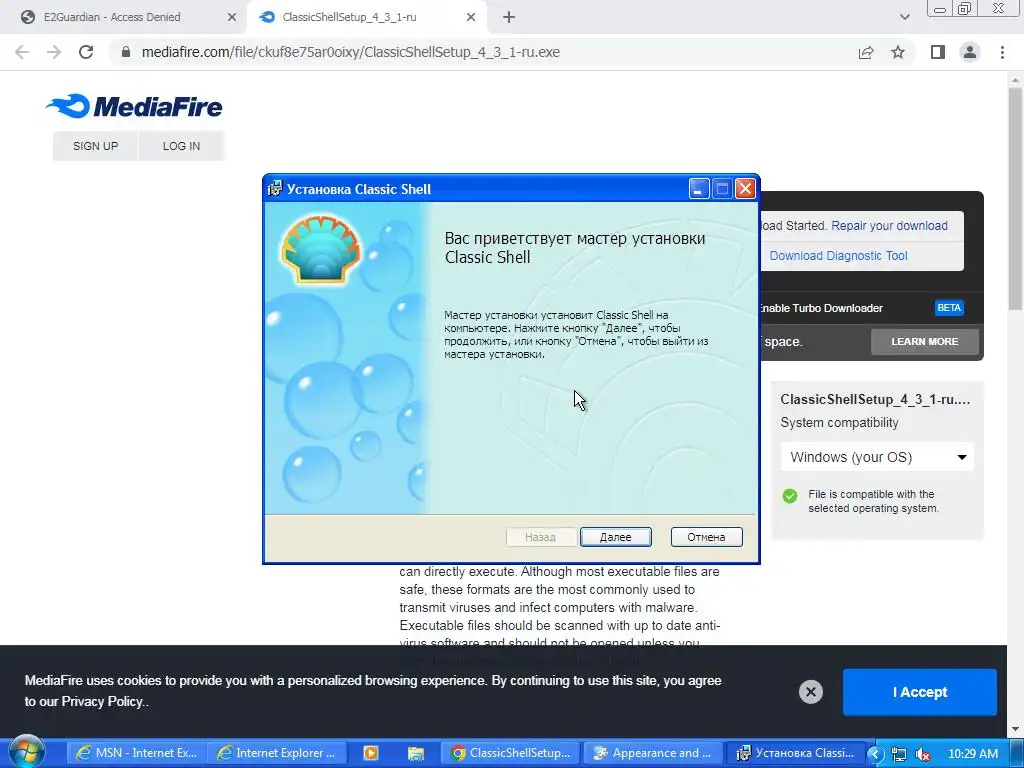Switch to Установка Classic taskbar item
This screenshot has width=1024, height=768.
click(795, 753)
